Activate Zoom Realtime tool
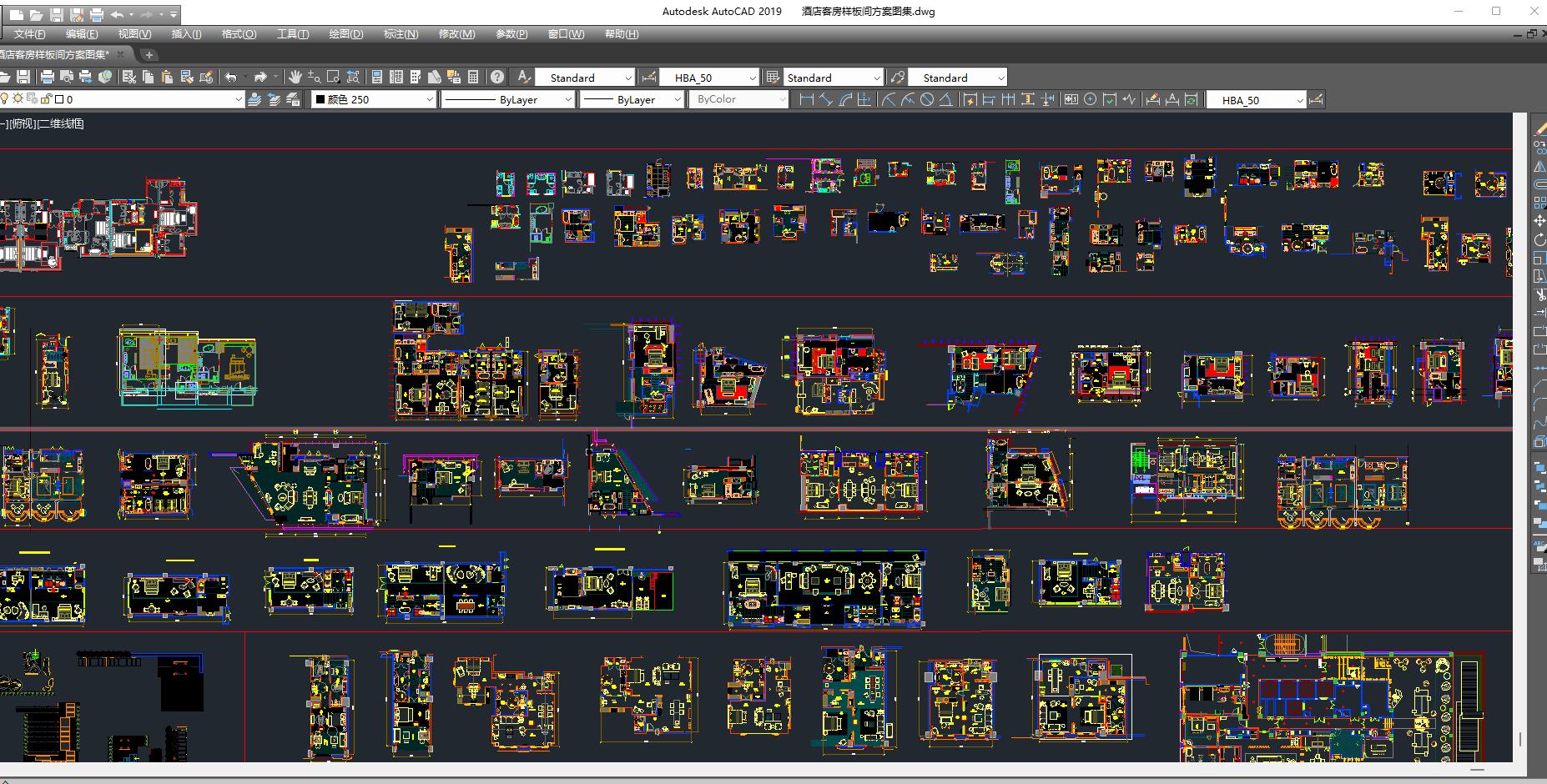This screenshot has height=784, width=1547. (314, 77)
